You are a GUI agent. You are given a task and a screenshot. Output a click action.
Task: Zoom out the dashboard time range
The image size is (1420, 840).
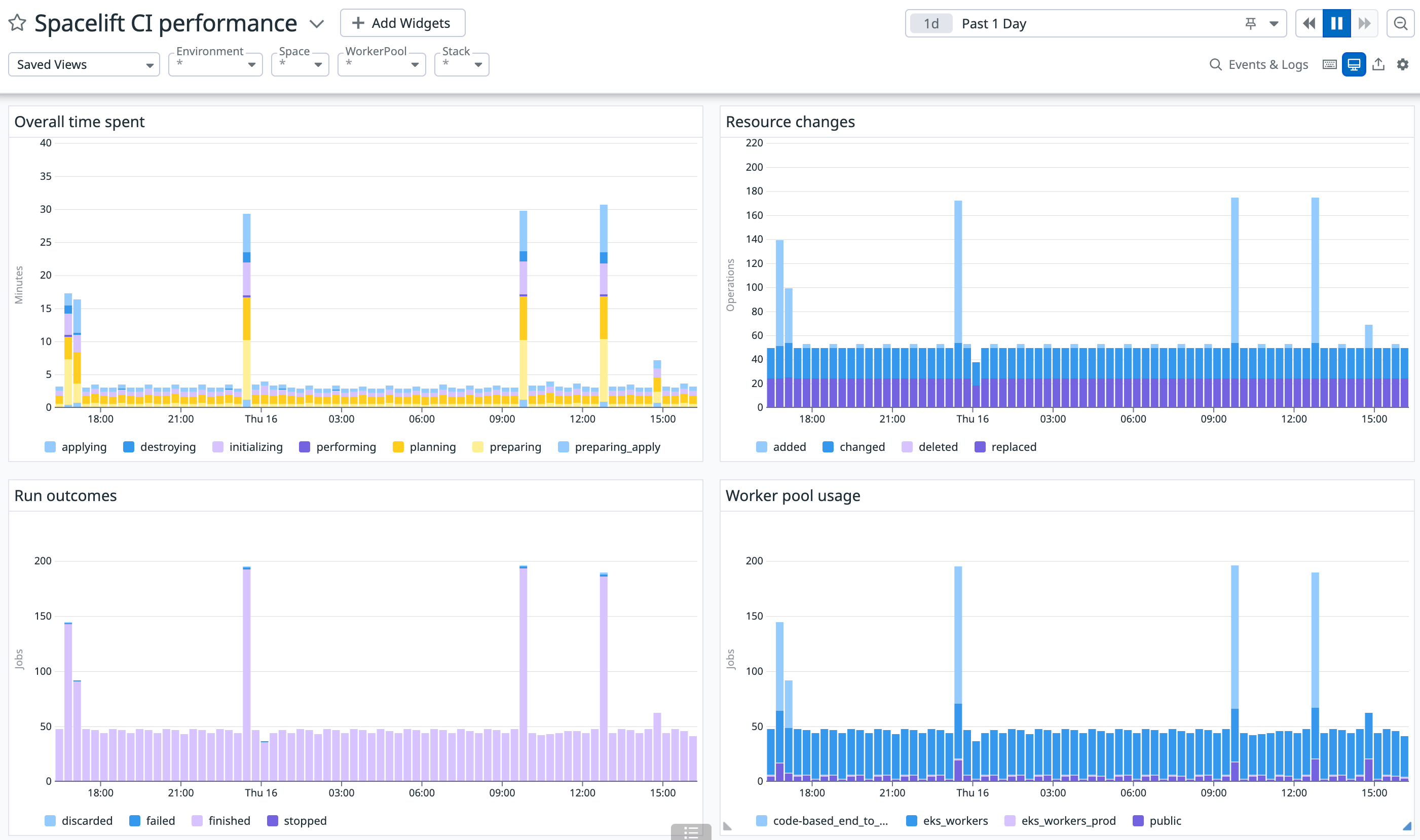(x=1401, y=23)
